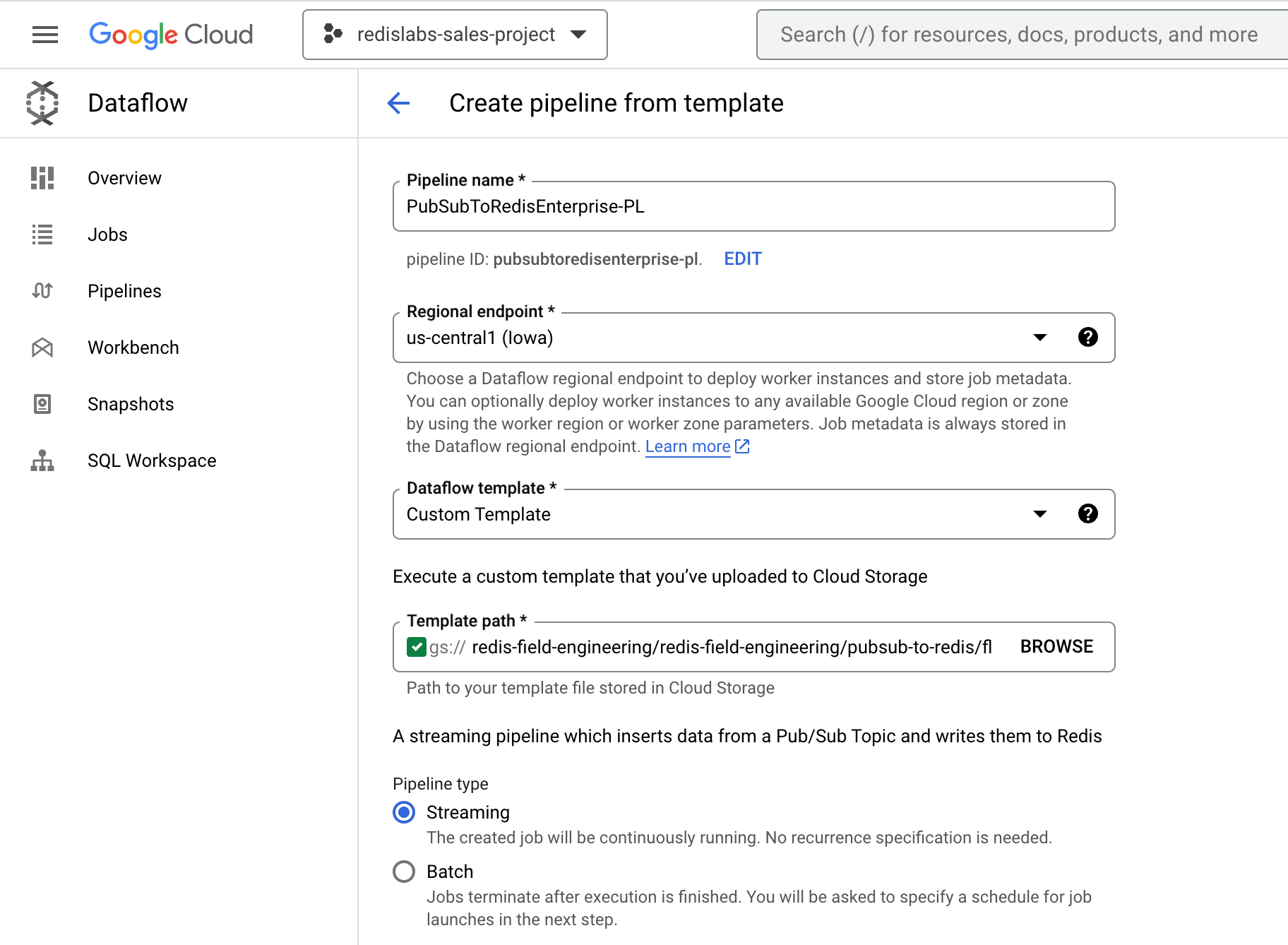Open the Regional endpoint dropdown
The width and height of the screenshot is (1288, 945).
(1039, 337)
